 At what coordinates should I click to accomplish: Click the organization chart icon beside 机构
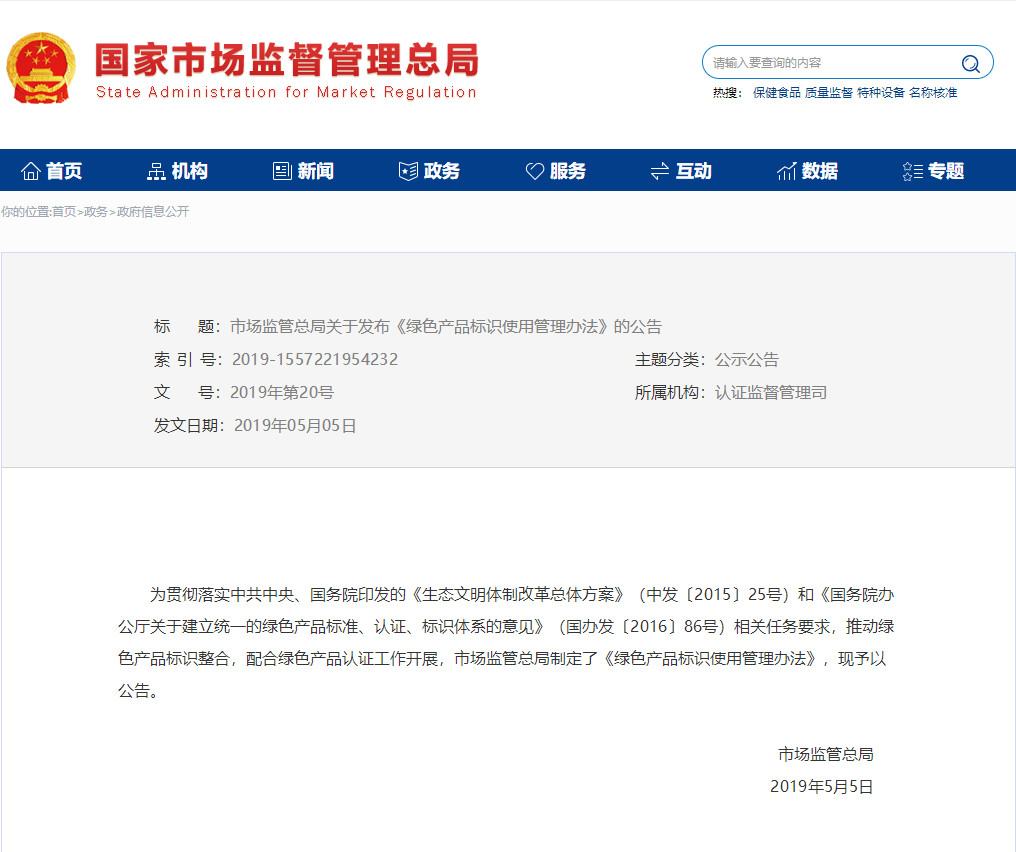(156, 171)
